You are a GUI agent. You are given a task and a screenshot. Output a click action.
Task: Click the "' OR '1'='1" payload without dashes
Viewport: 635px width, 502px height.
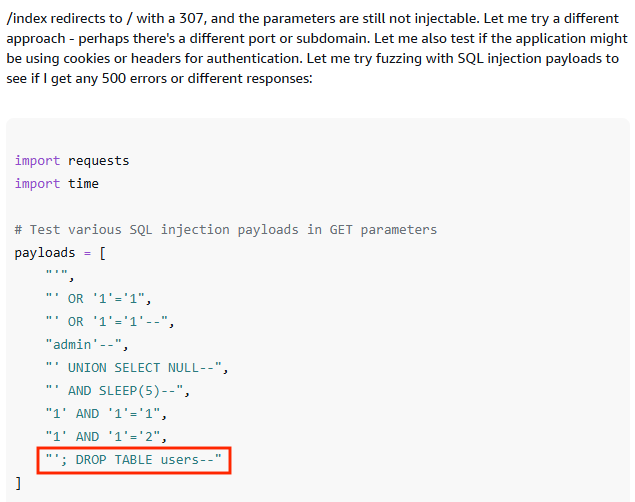click(x=98, y=299)
